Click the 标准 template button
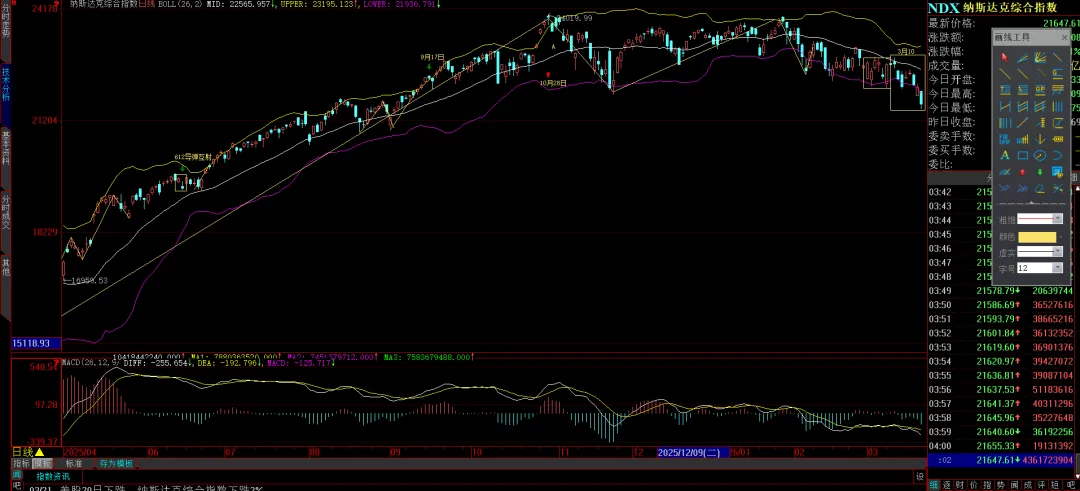The height and width of the screenshot is (491, 1080). pyautogui.click(x=74, y=464)
